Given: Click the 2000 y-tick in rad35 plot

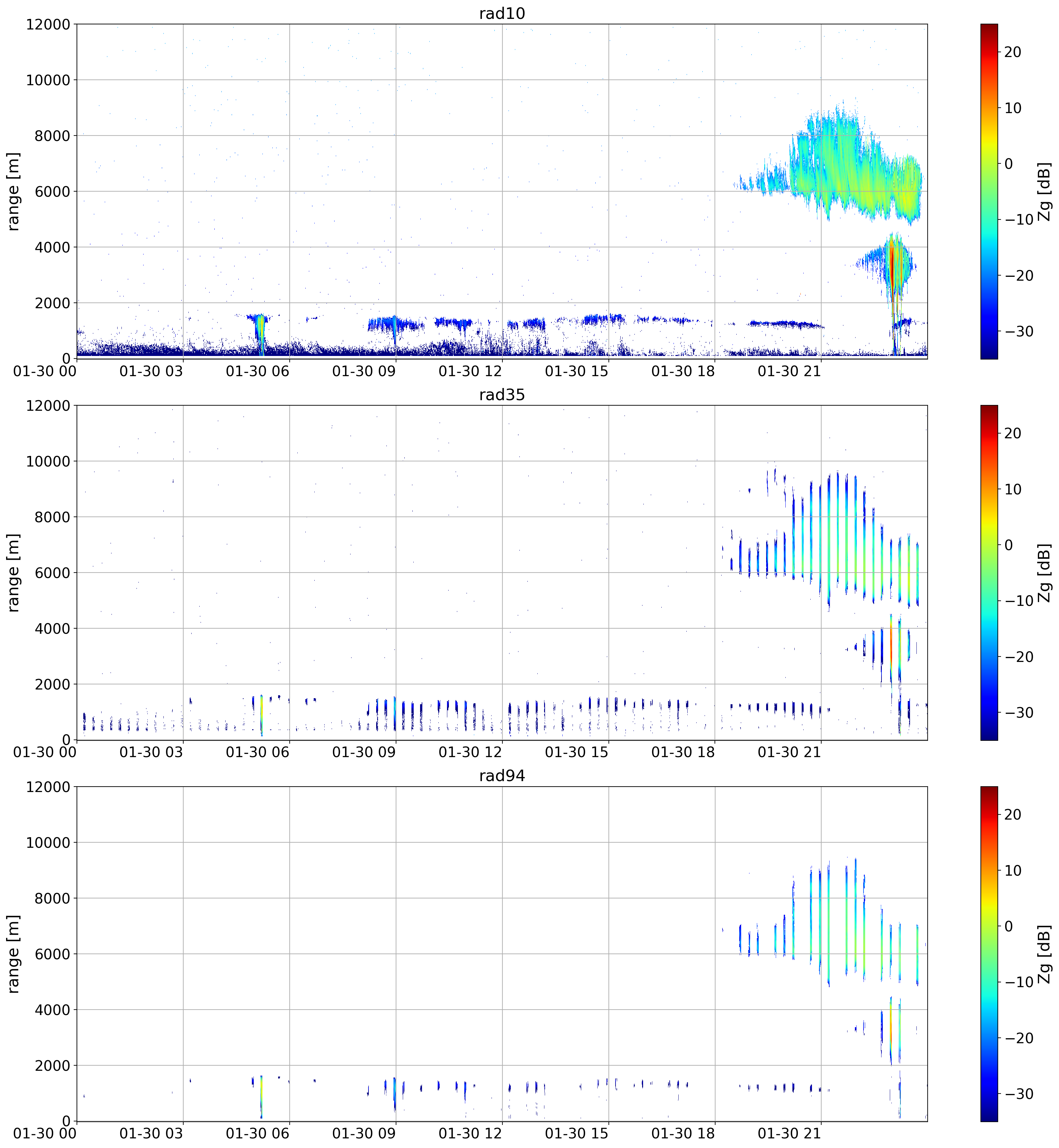Looking at the screenshot, I should (x=52, y=684).
